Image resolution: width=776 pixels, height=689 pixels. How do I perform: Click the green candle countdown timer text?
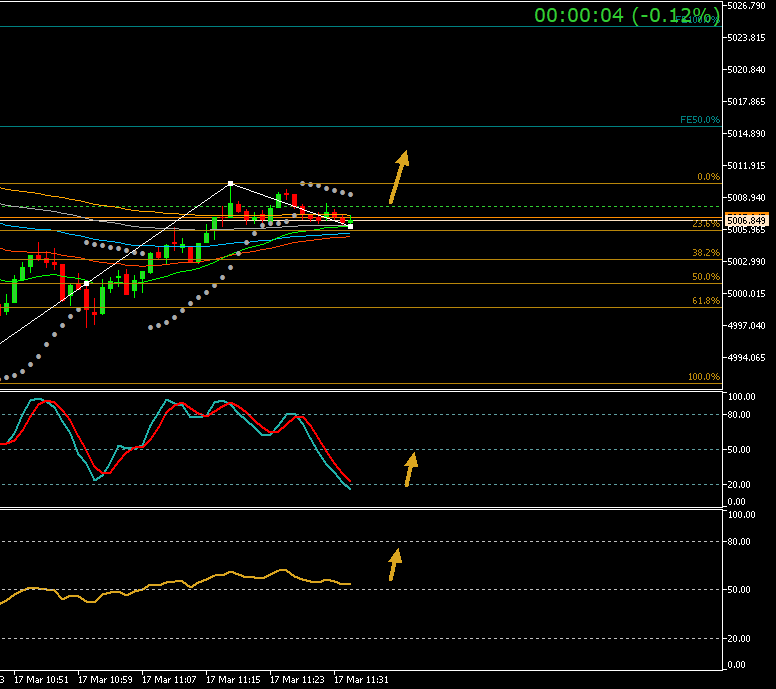626,15
